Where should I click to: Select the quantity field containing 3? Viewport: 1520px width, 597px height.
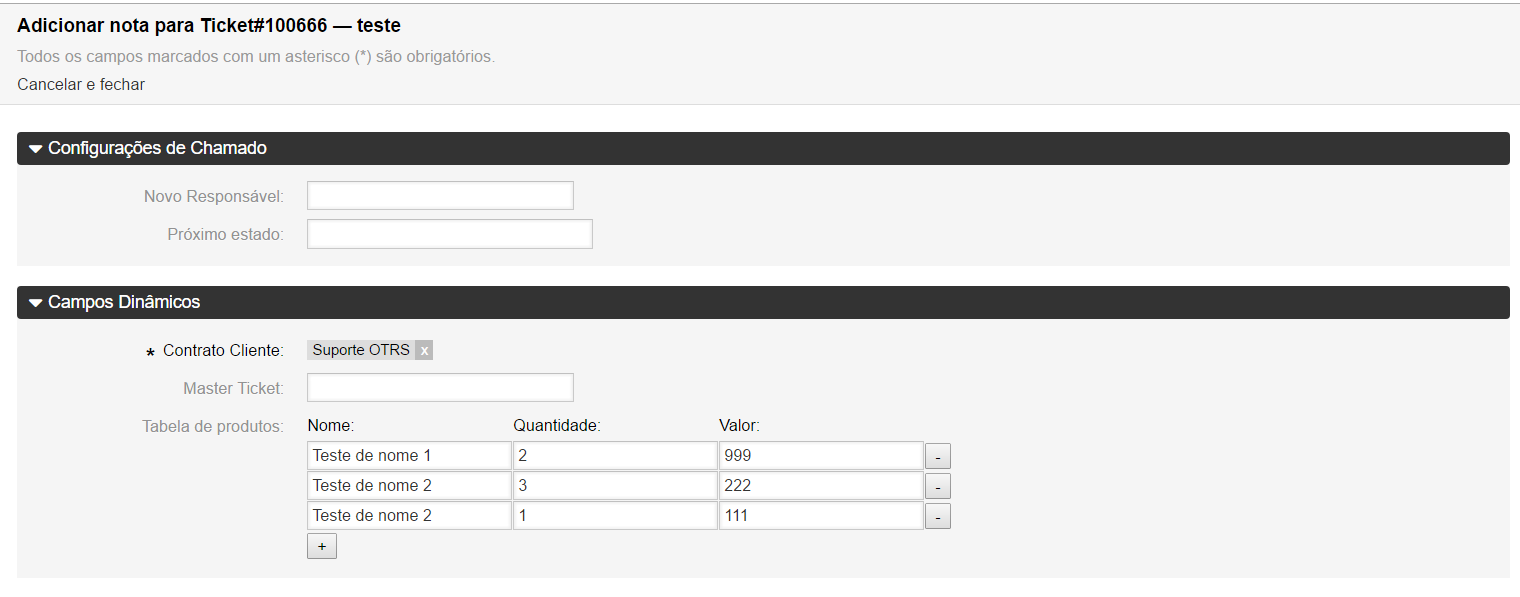point(614,485)
